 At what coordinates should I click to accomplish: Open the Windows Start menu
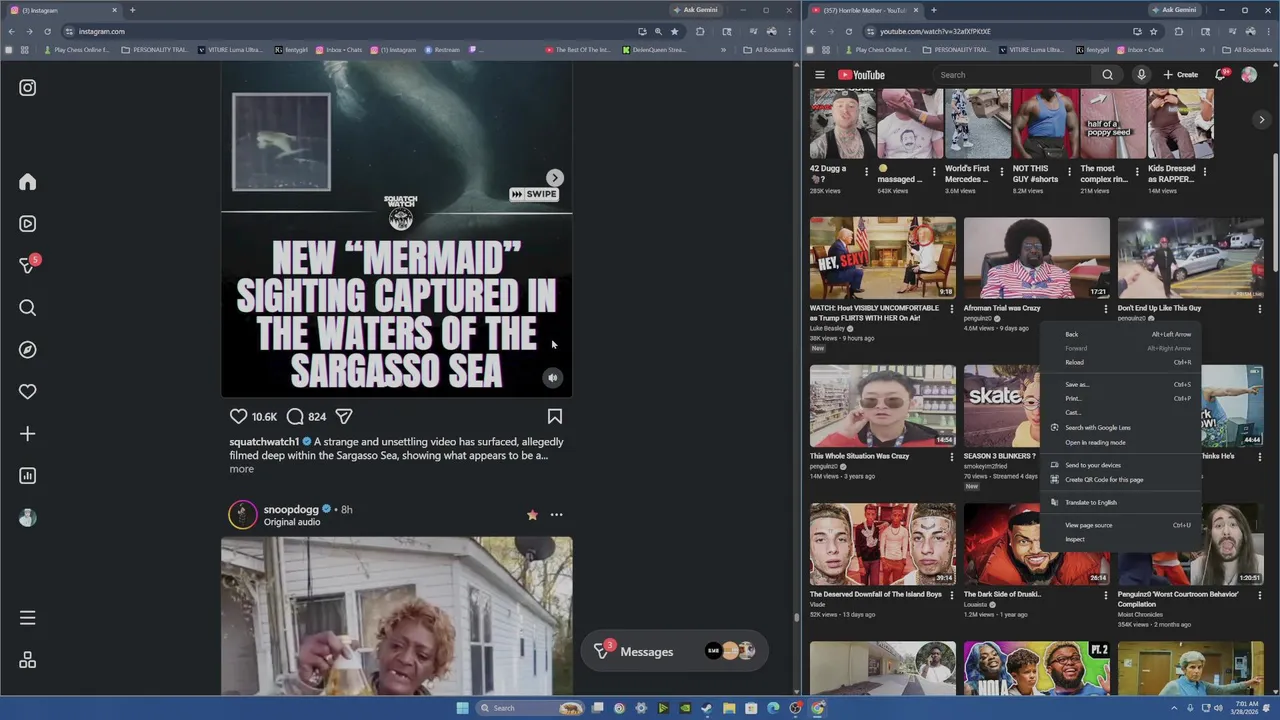coord(462,708)
